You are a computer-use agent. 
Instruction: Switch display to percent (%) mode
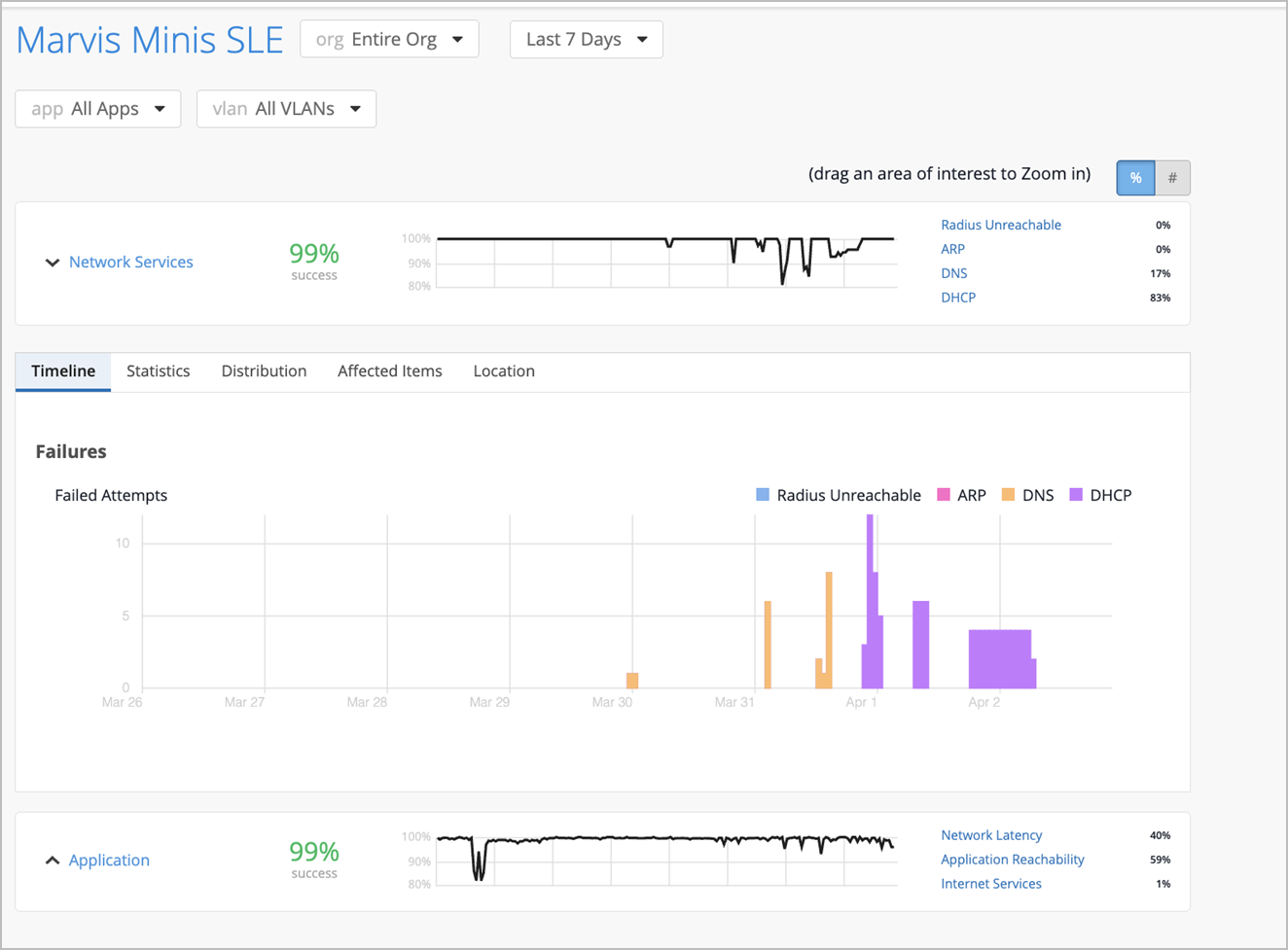coord(1135,178)
